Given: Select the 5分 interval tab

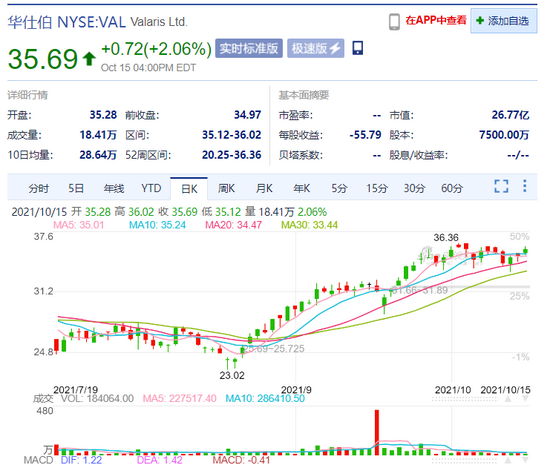Looking at the screenshot, I should point(339,189).
